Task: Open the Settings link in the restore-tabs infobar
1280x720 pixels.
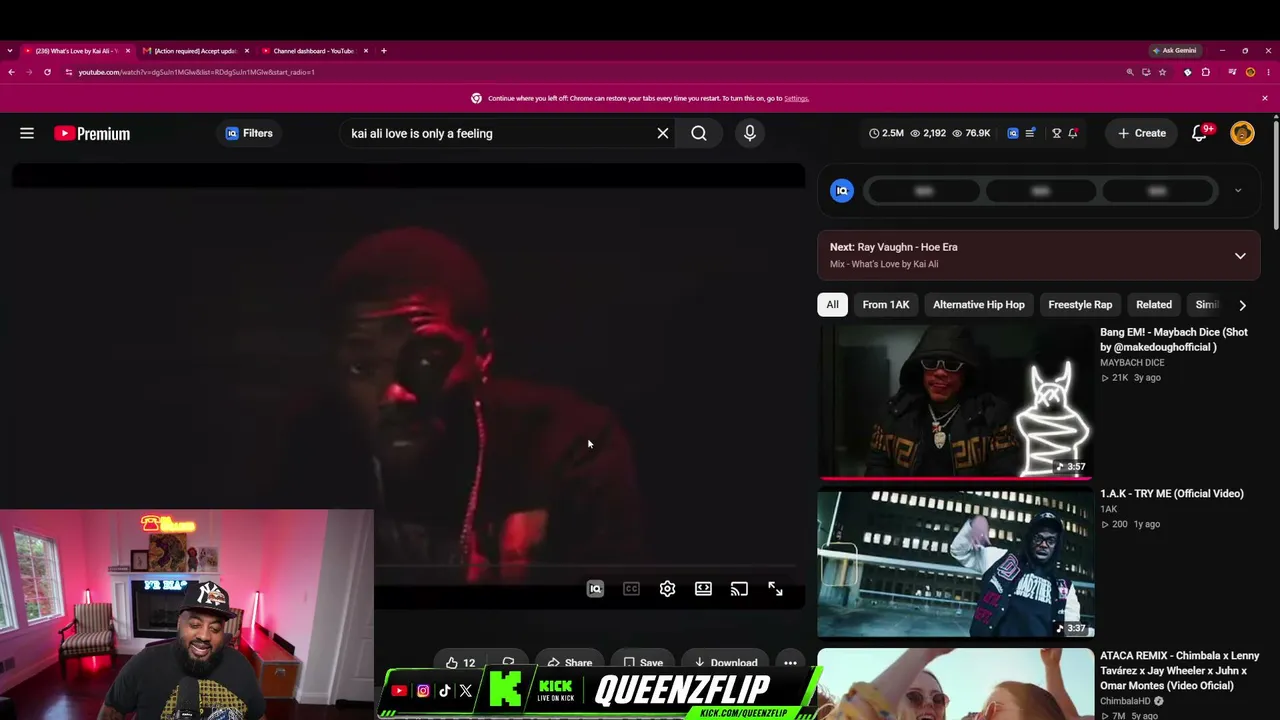Action: [x=796, y=98]
